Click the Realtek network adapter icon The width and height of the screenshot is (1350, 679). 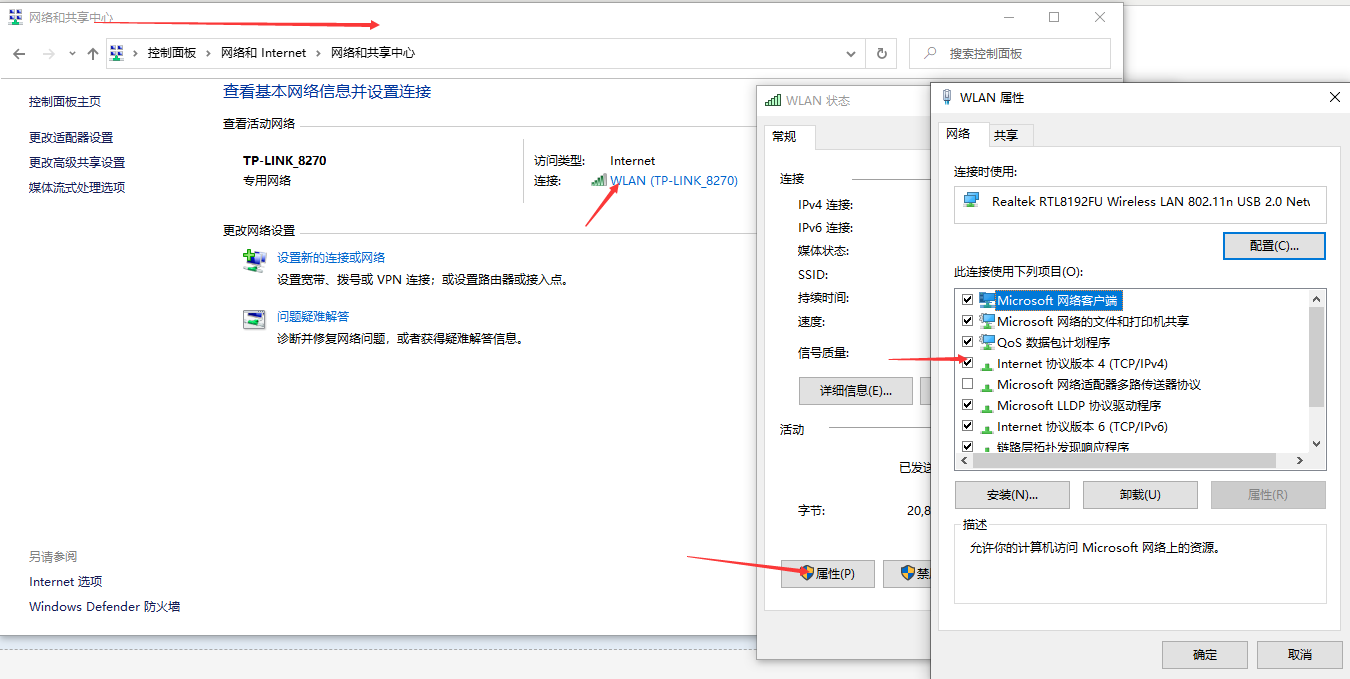tap(971, 201)
